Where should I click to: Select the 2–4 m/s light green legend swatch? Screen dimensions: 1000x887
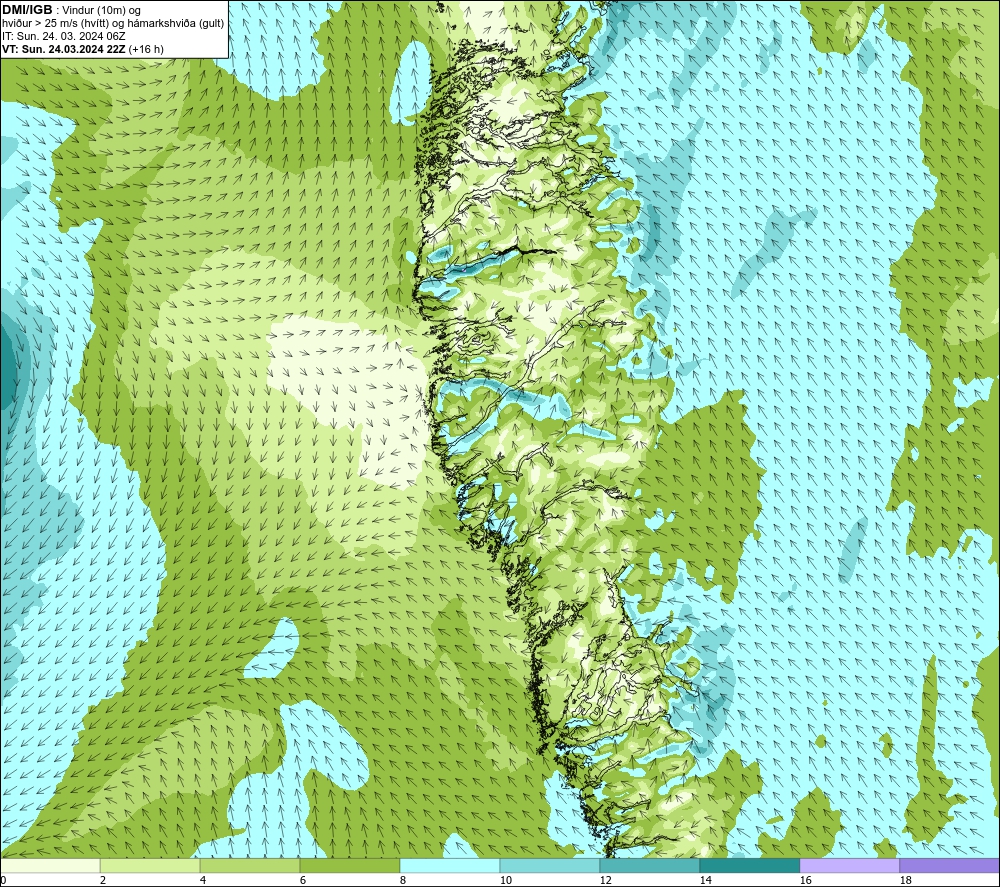click(150, 865)
